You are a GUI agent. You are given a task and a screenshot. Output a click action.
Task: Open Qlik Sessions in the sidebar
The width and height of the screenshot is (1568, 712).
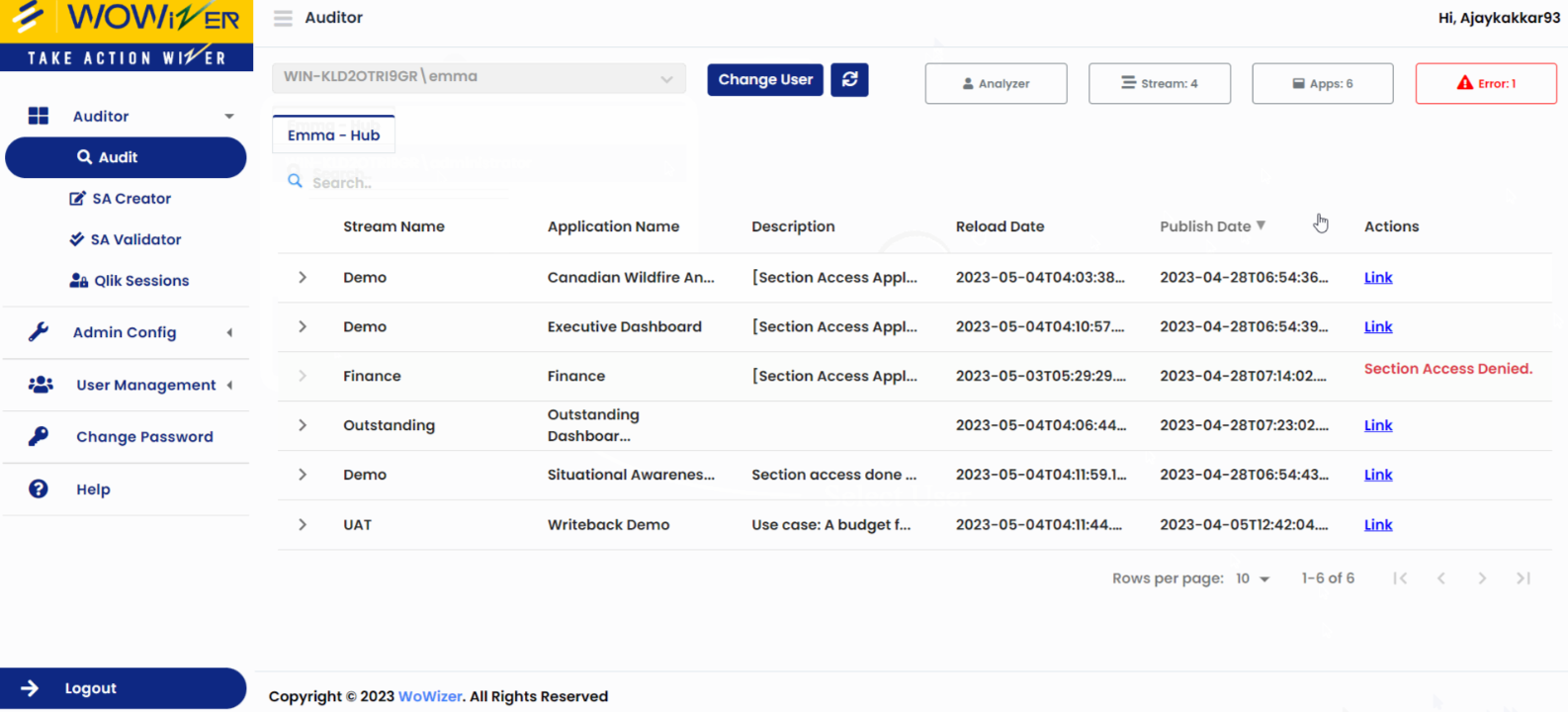(x=129, y=281)
